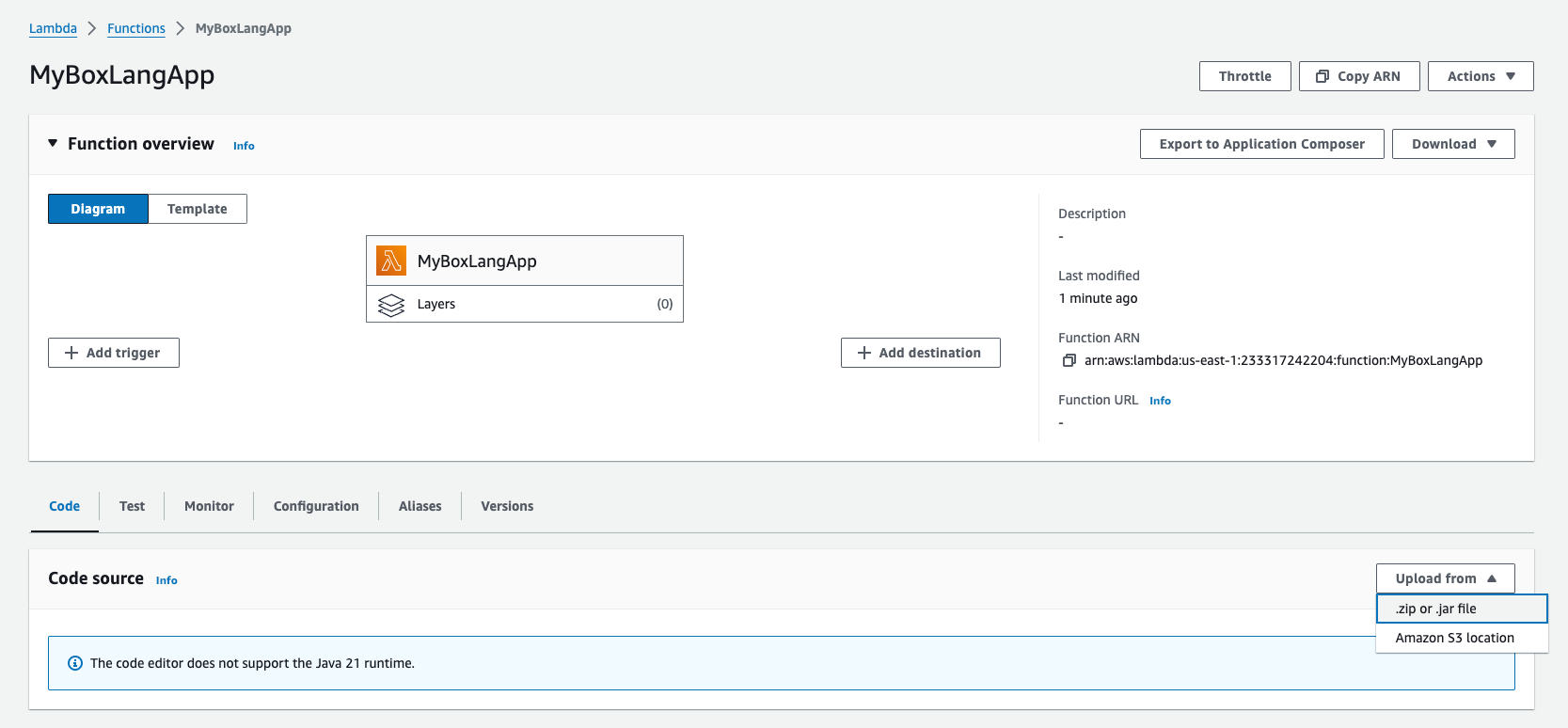
Task: Open the Configuration tab
Action: pyautogui.click(x=316, y=506)
